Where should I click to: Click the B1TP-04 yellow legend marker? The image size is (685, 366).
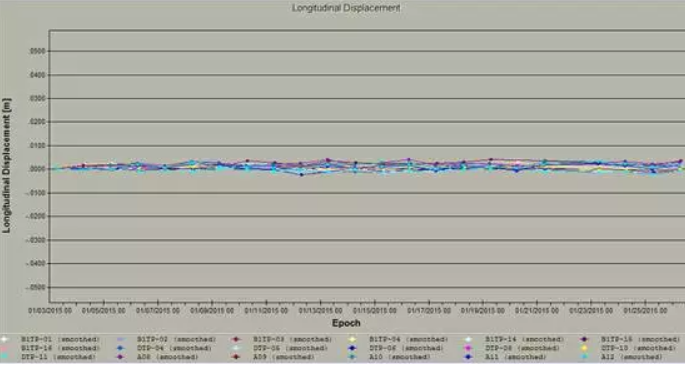pos(352,339)
